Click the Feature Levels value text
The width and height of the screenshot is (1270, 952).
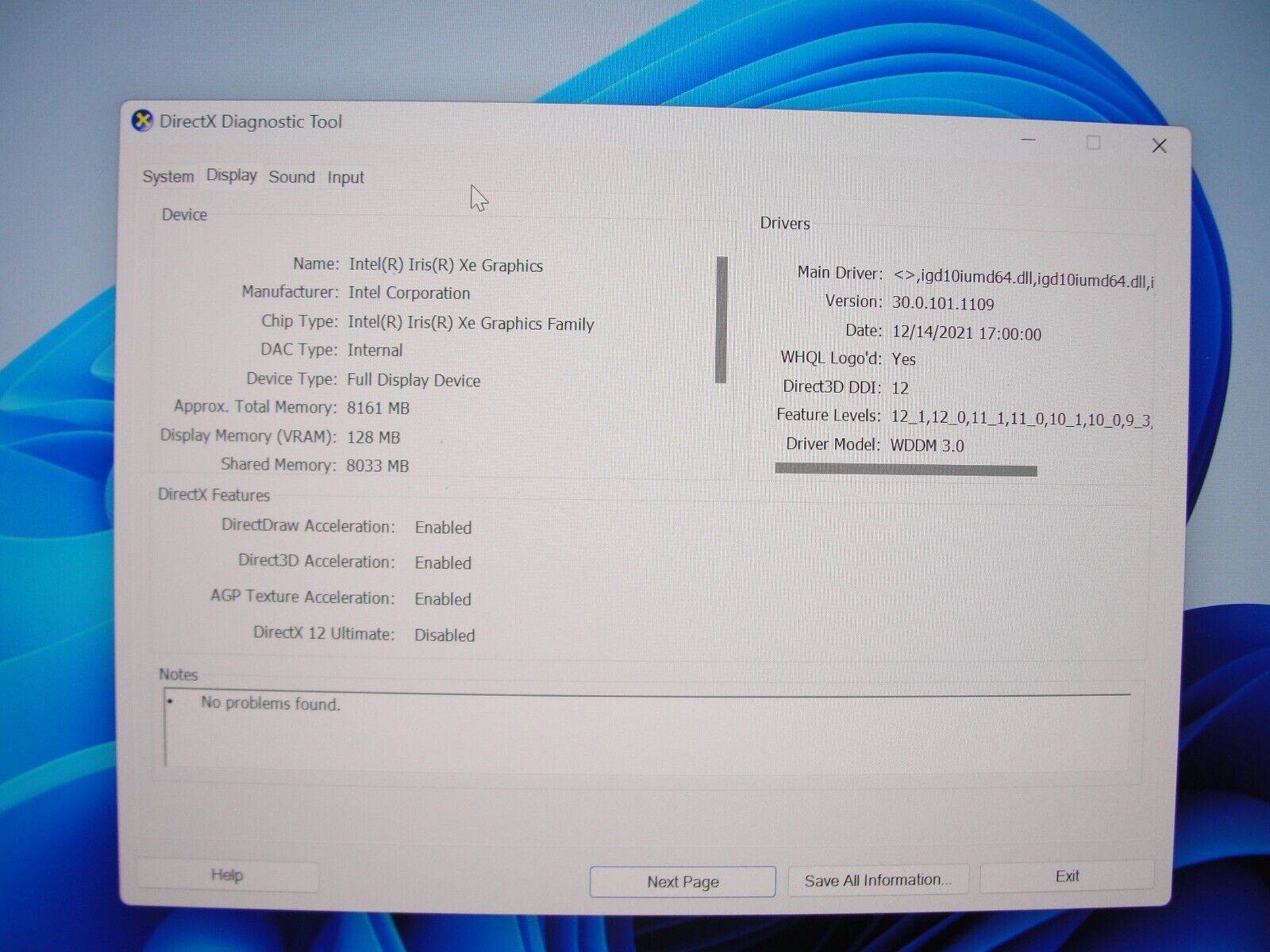[1020, 419]
